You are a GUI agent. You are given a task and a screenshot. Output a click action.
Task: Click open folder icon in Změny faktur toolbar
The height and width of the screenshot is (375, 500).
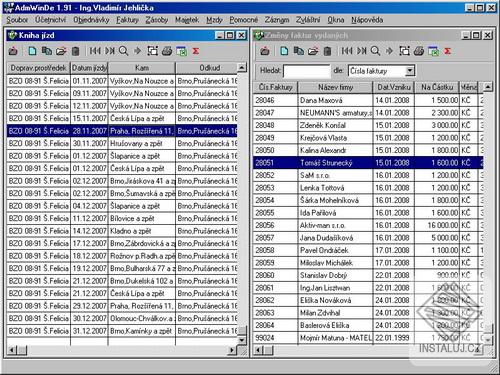coord(313,51)
